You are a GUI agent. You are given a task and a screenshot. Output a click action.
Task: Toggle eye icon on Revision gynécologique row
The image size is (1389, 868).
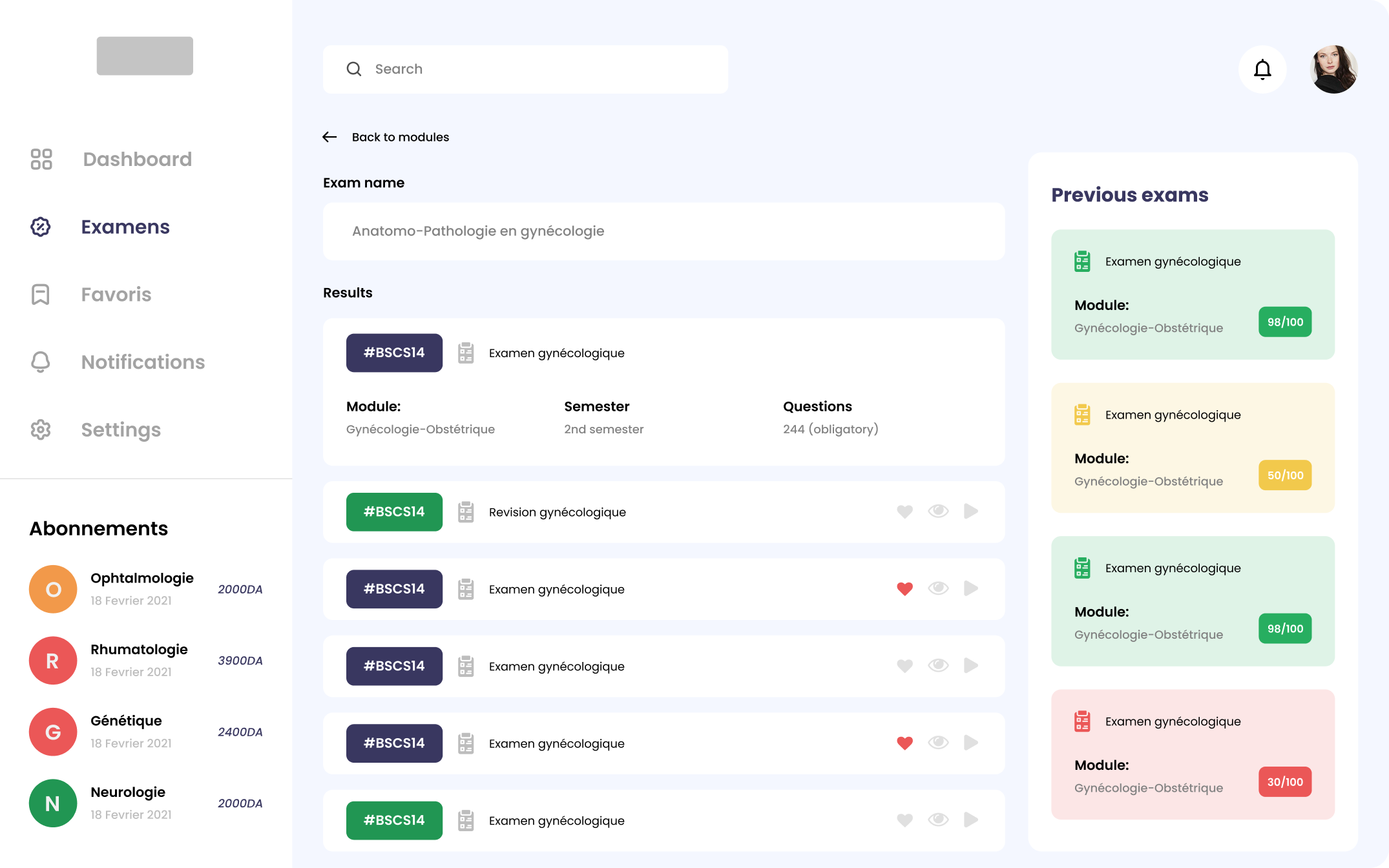[x=938, y=512]
